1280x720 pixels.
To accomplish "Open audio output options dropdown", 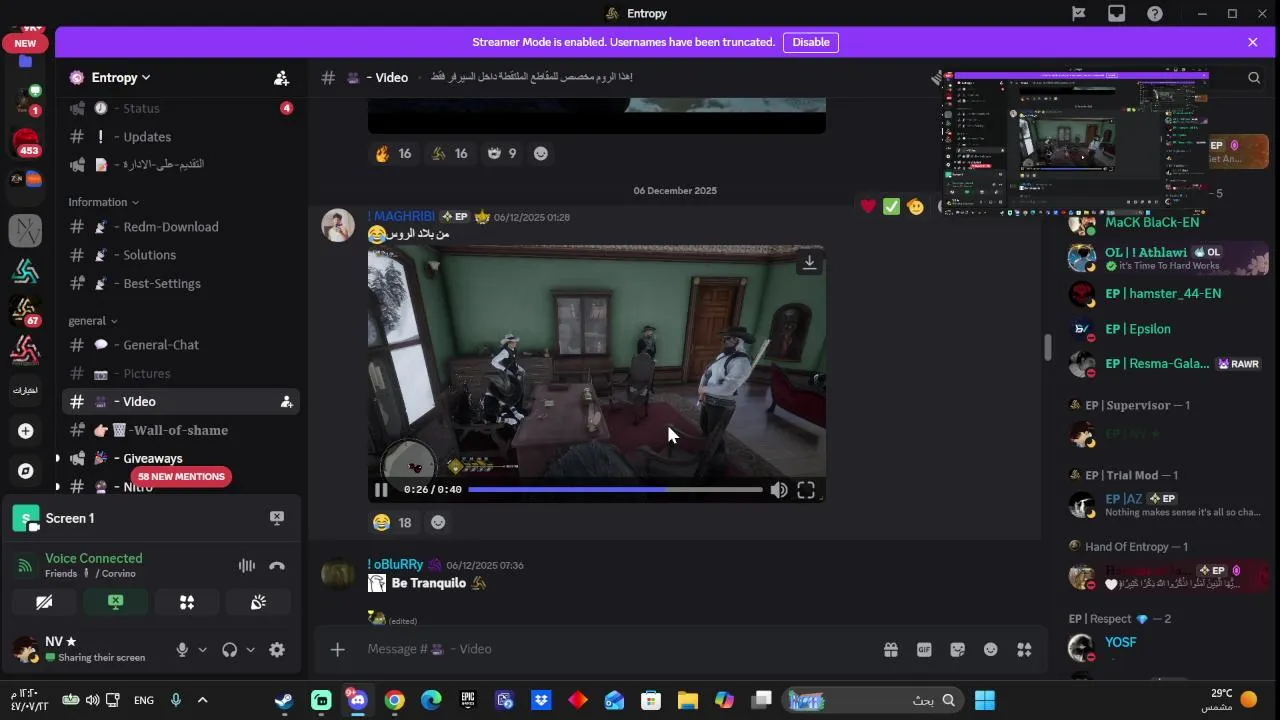I will (x=250, y=650).
